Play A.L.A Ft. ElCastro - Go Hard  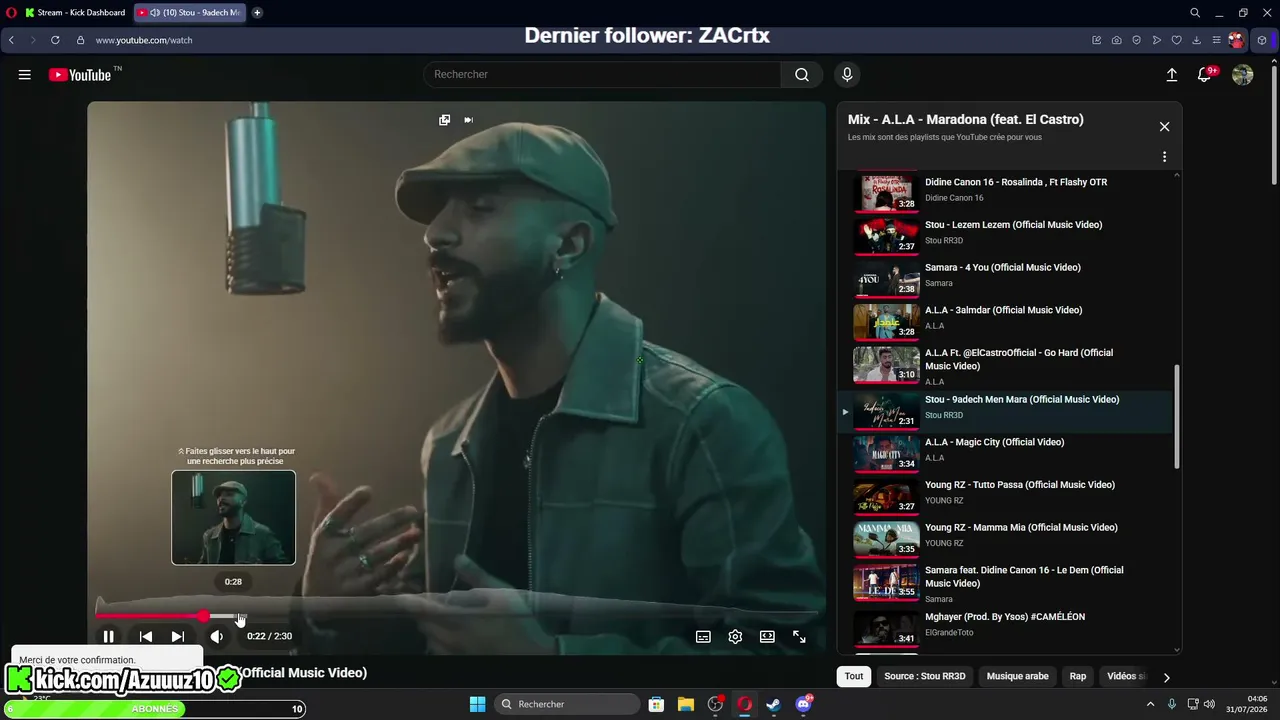point(1005,365)
